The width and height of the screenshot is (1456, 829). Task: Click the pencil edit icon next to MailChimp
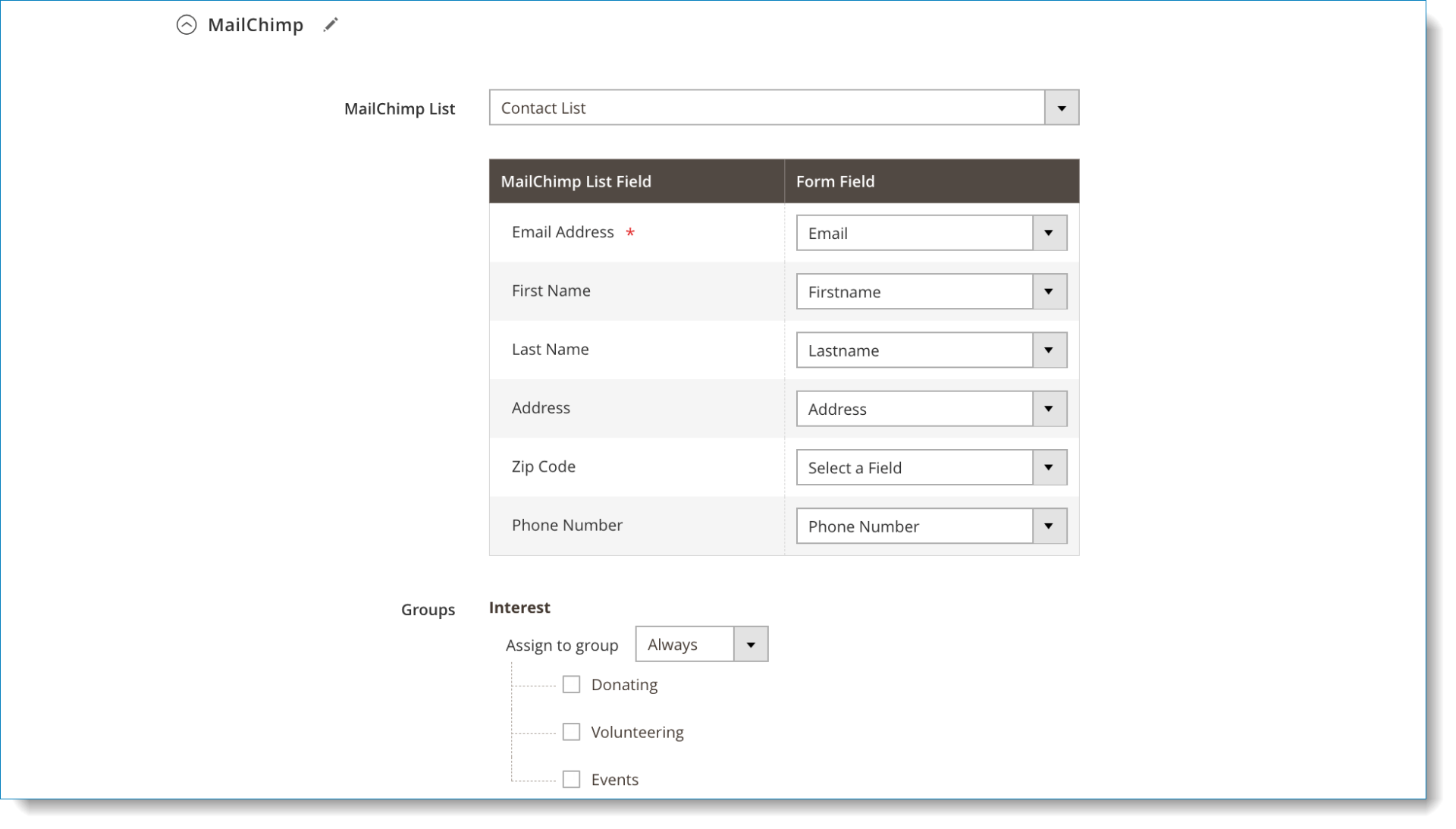(x=330, y=25)
